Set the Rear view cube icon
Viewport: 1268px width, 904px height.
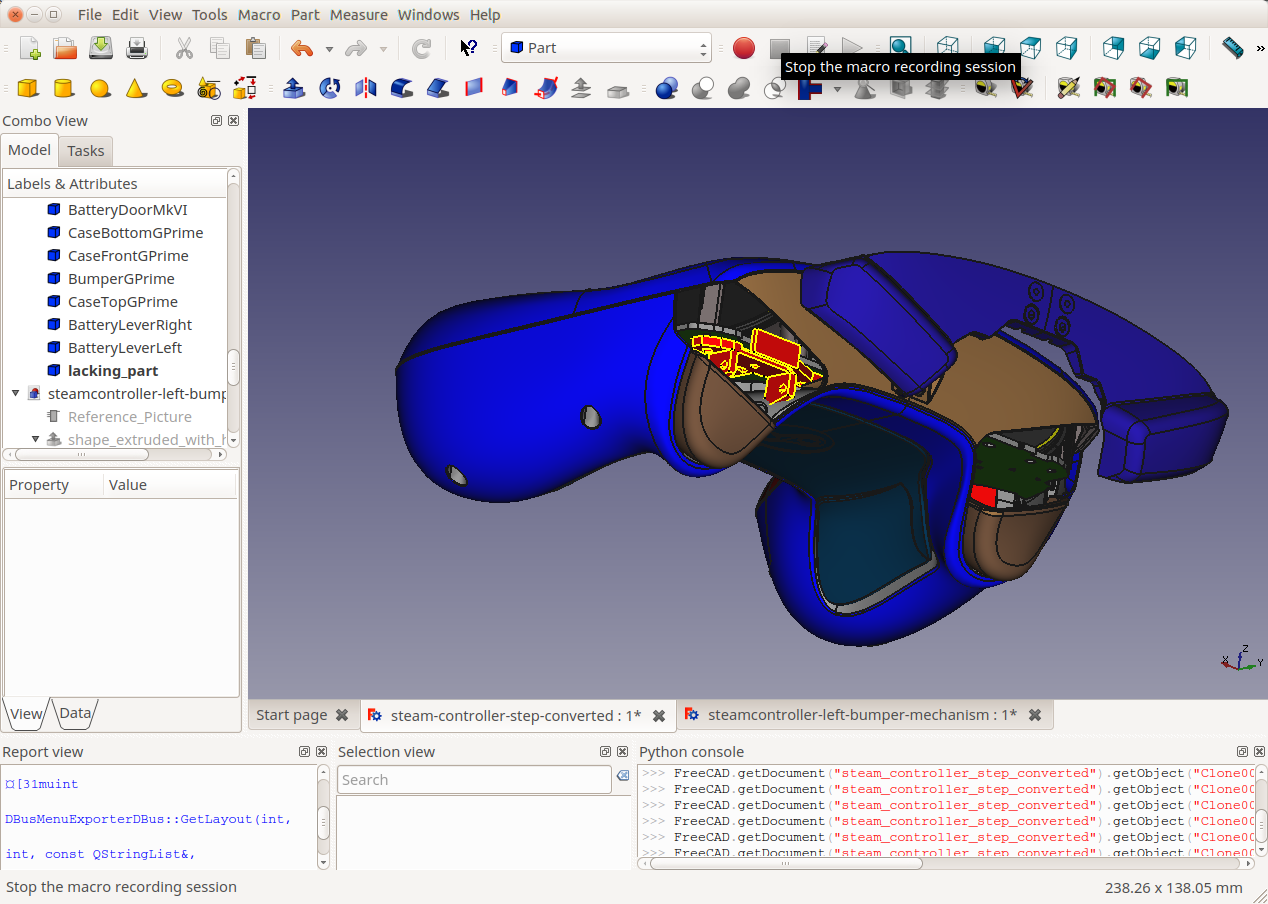(x=1113, y=47)
